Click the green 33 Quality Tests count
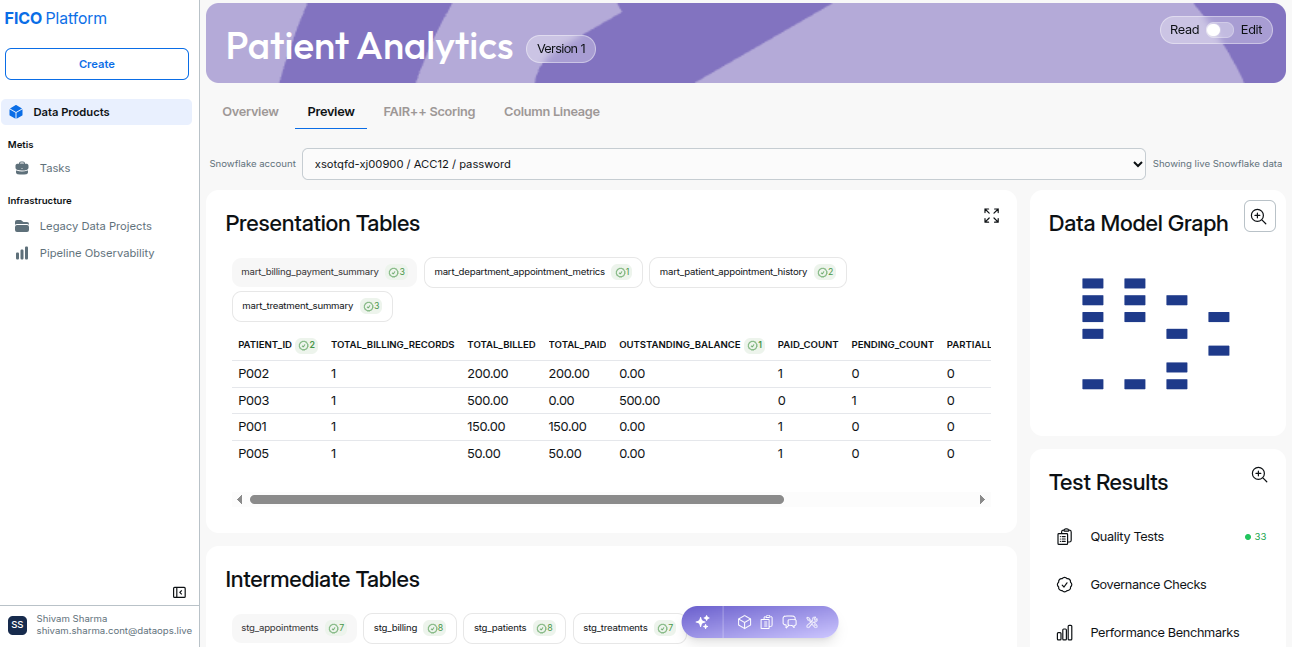 1256,537
